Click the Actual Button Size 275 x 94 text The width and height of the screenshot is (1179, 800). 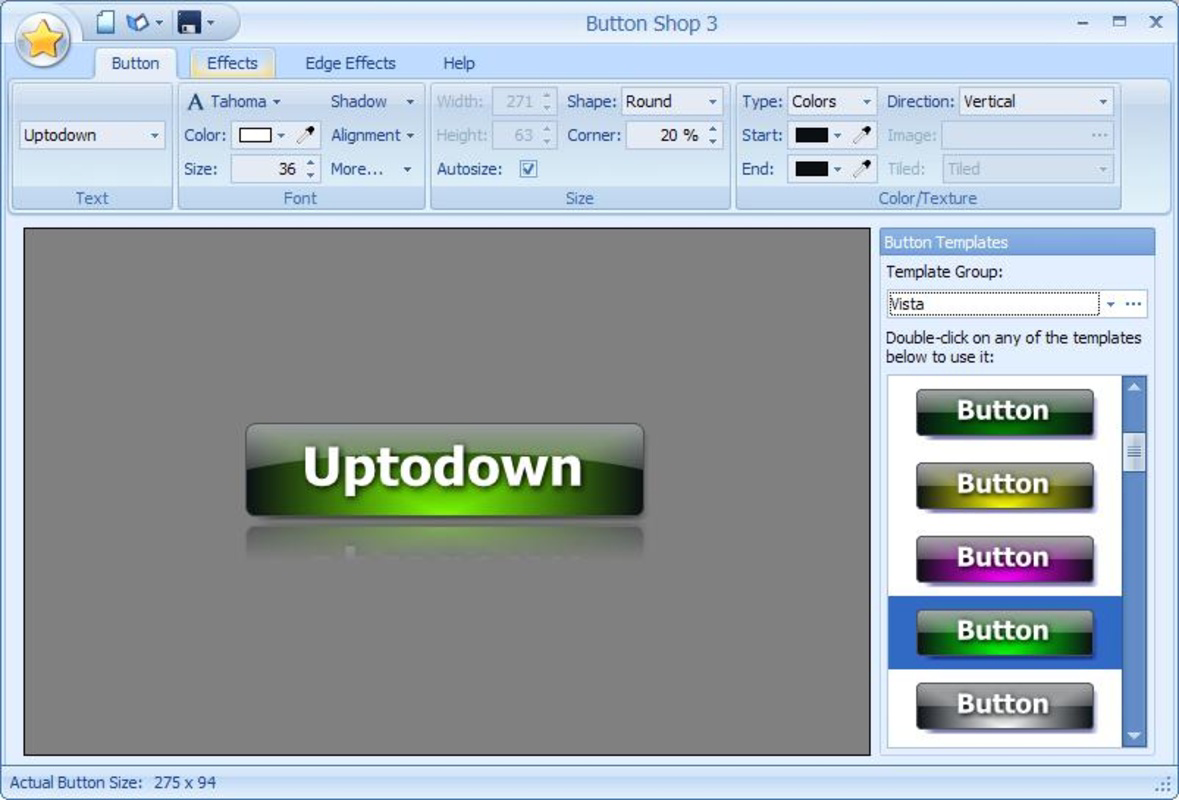113,783
